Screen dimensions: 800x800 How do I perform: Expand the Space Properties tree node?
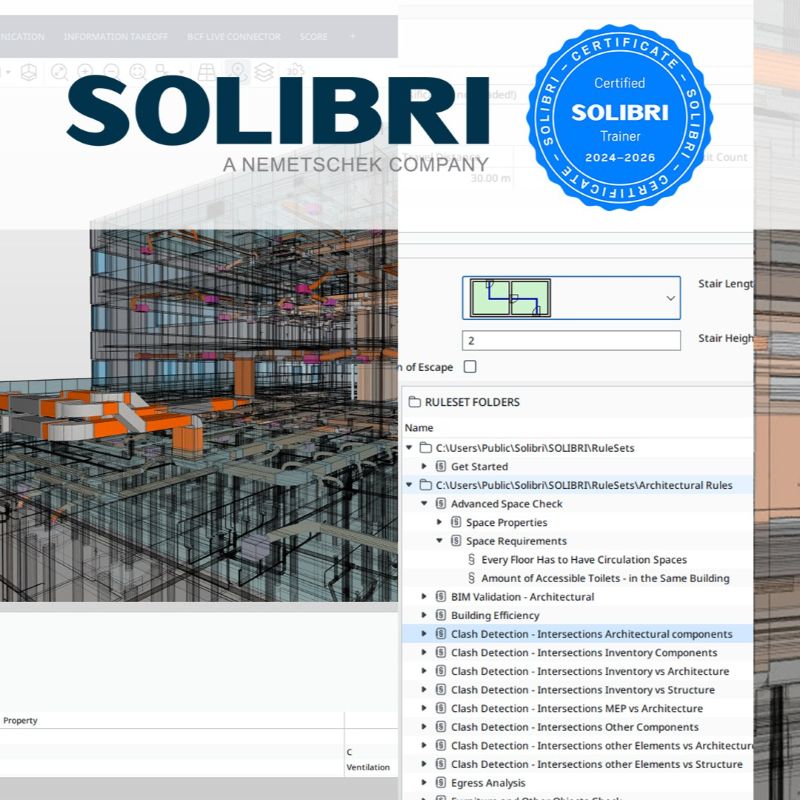pos(439,522)
